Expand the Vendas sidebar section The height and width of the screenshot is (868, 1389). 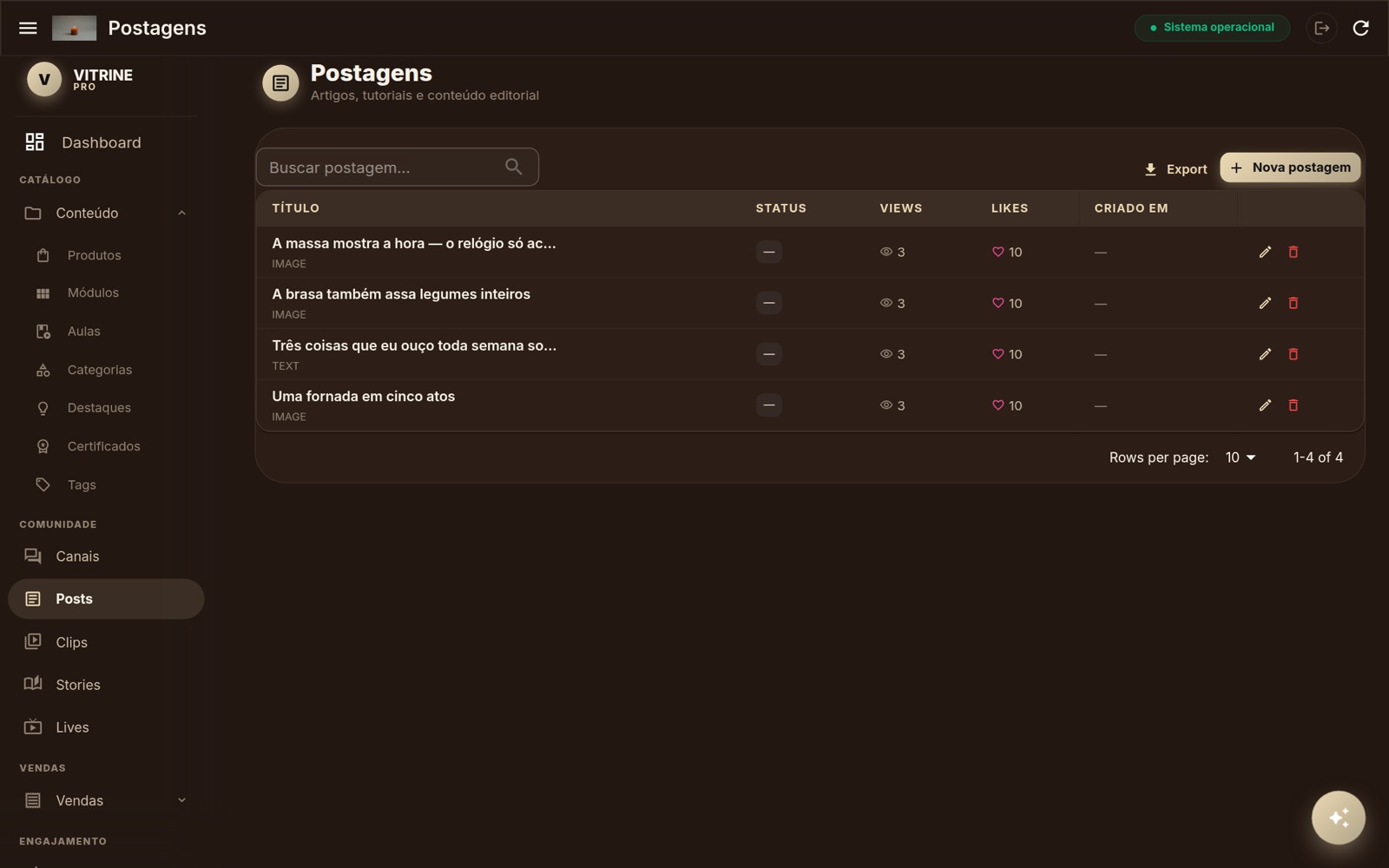(181, 800)
